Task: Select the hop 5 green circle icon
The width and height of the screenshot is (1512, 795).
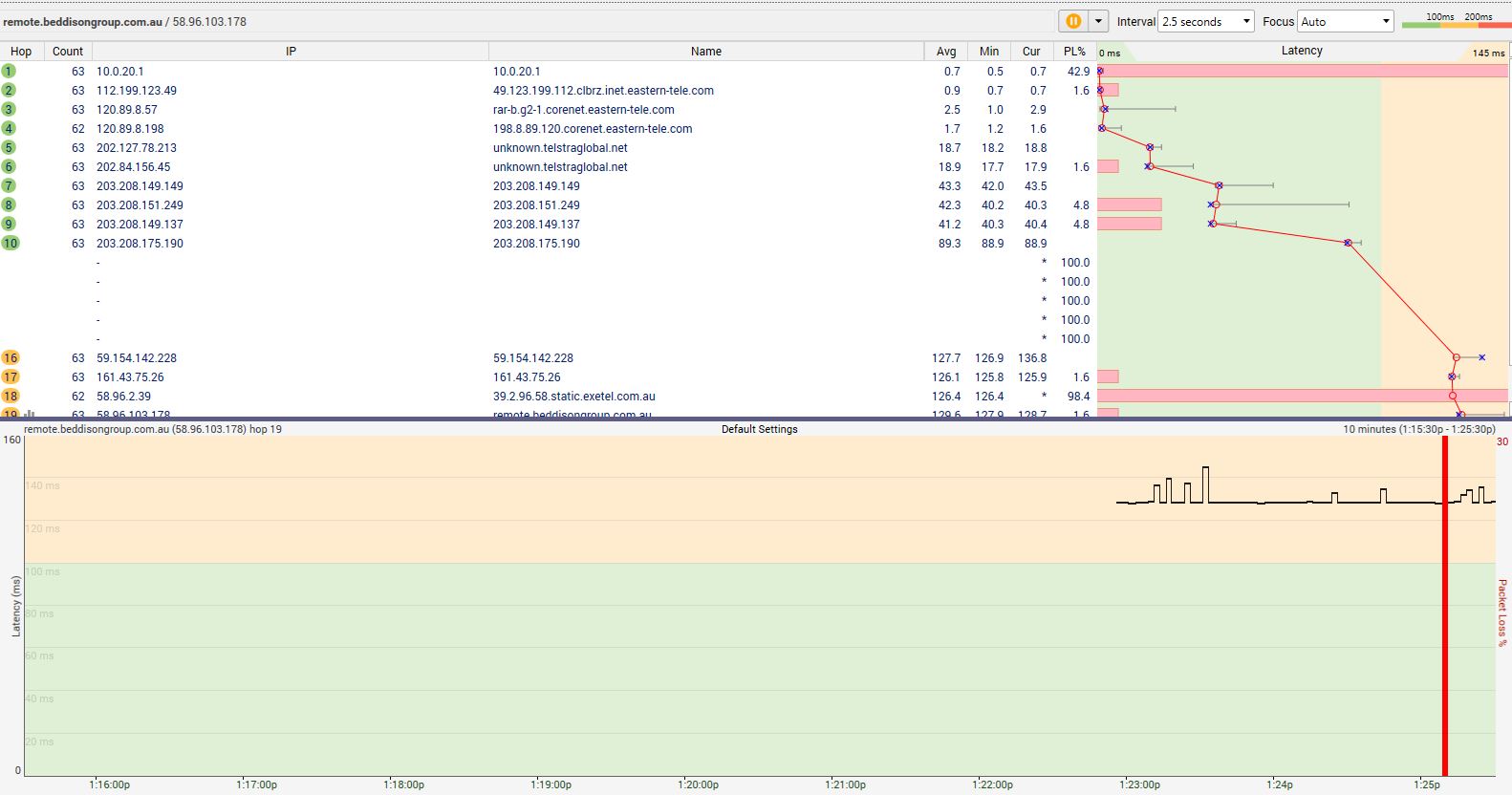Action: [x=9, y=147]
